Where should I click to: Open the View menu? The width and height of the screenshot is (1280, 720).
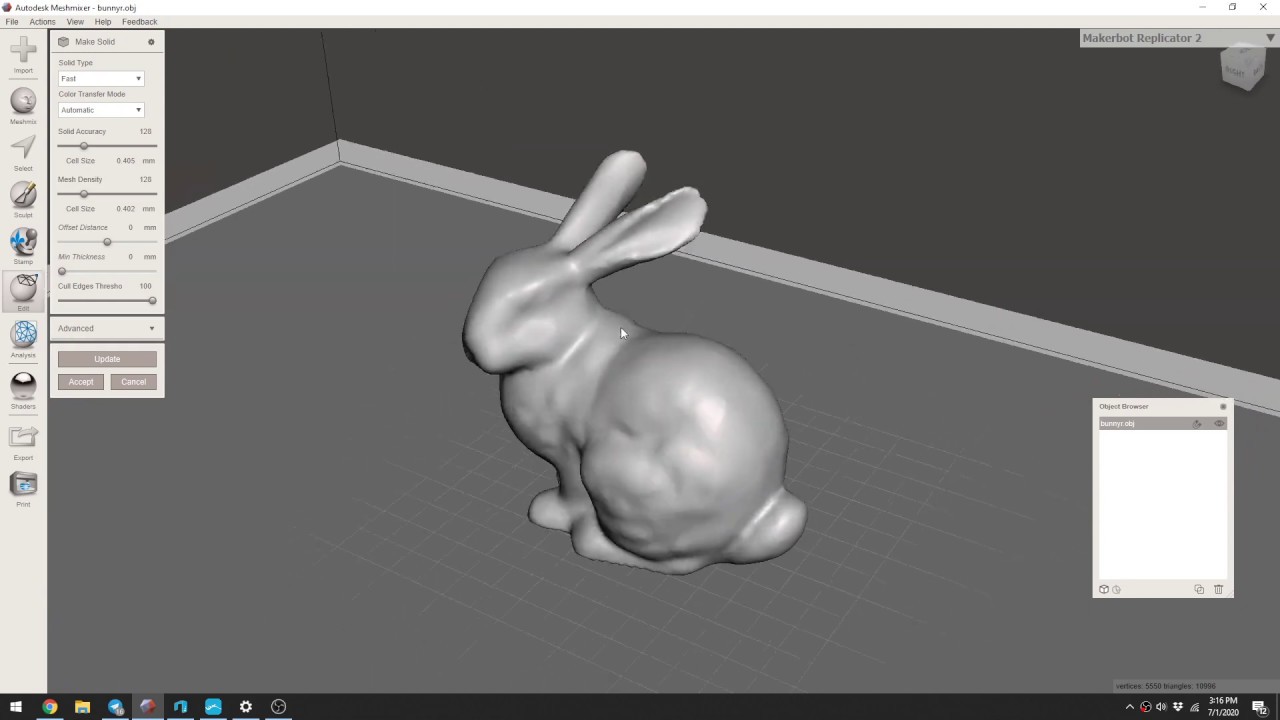[75, 21]
